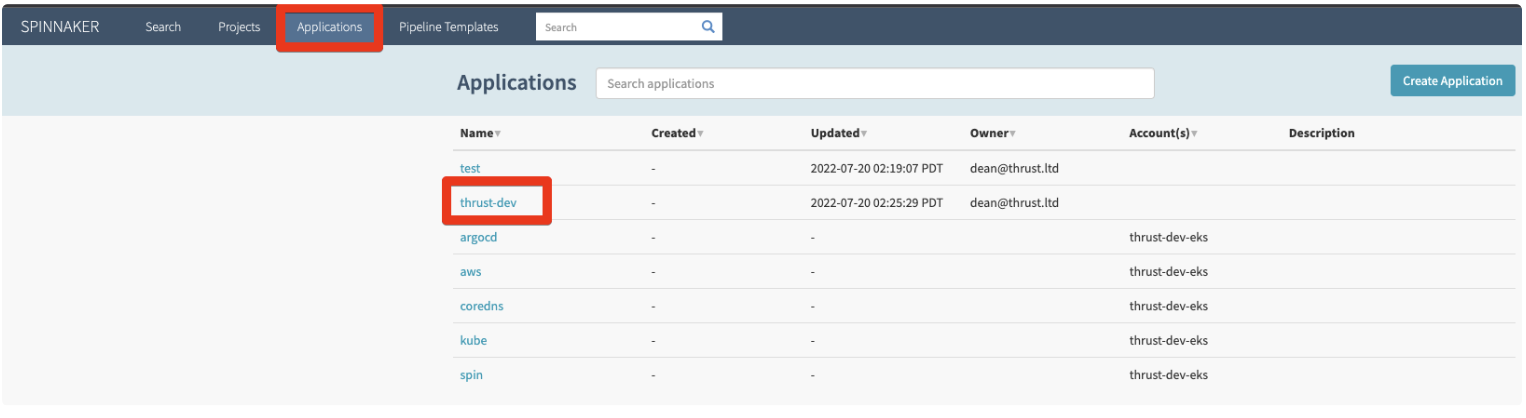Screen dimensions: 1526x418
Task: Select the Applications nav tab
Action: (x=329, y=27)
